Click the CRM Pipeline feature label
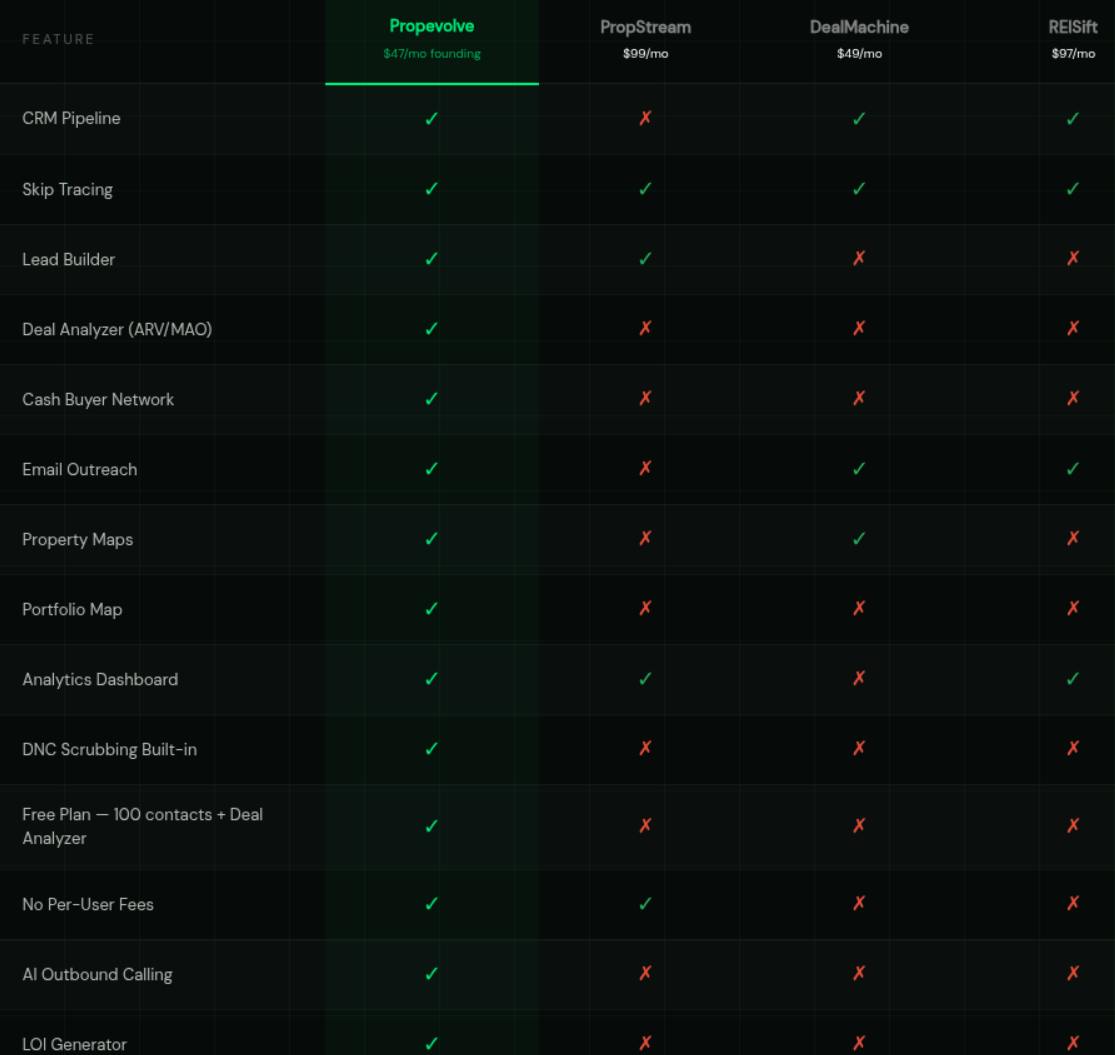This screenshot has width=1115, height=1055. [x=71, y=118]
